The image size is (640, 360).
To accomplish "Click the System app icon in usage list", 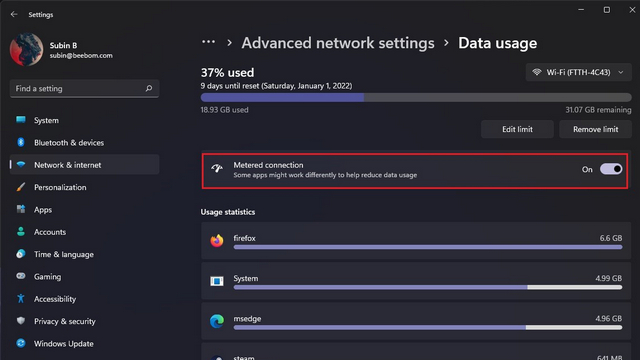I will pos(217,281).
